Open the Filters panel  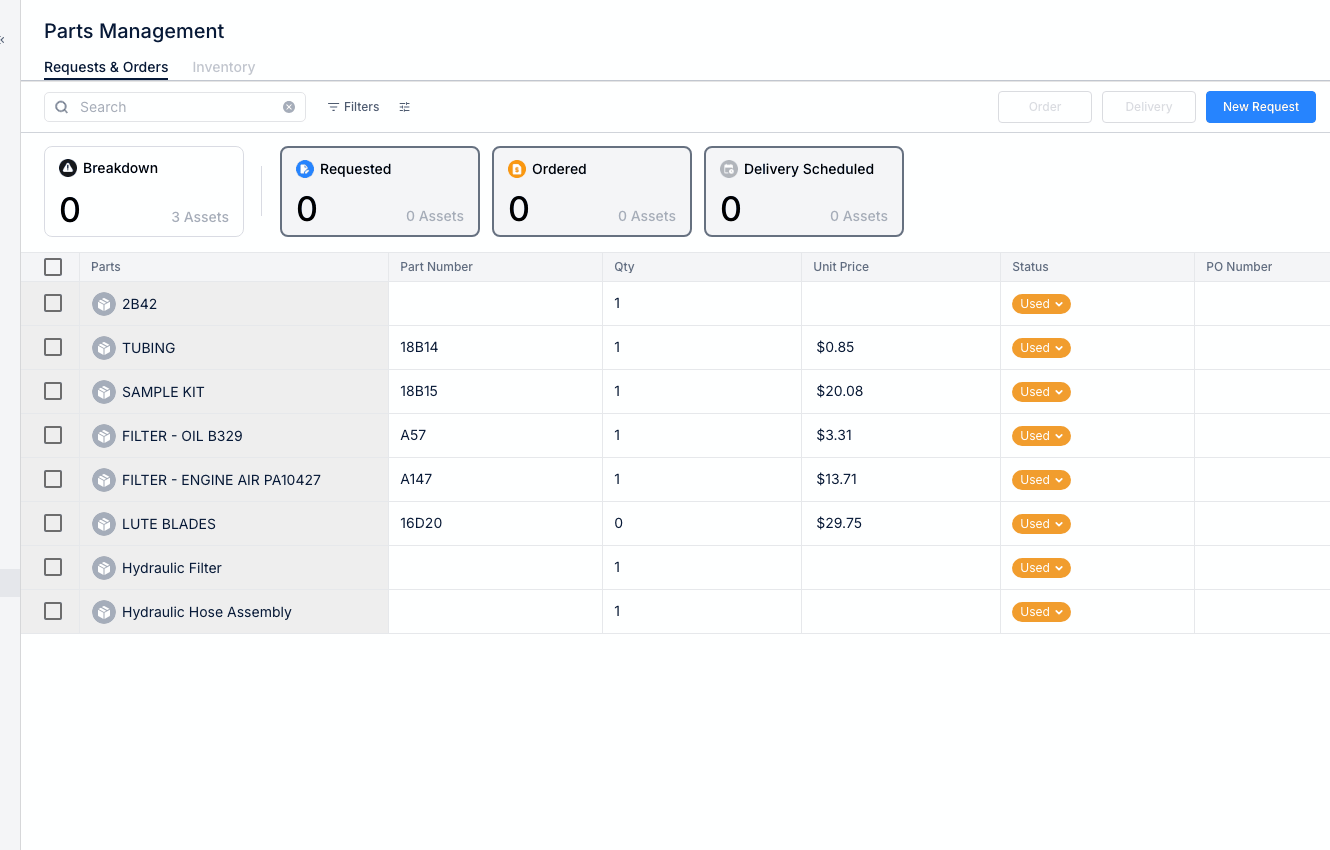353,106
